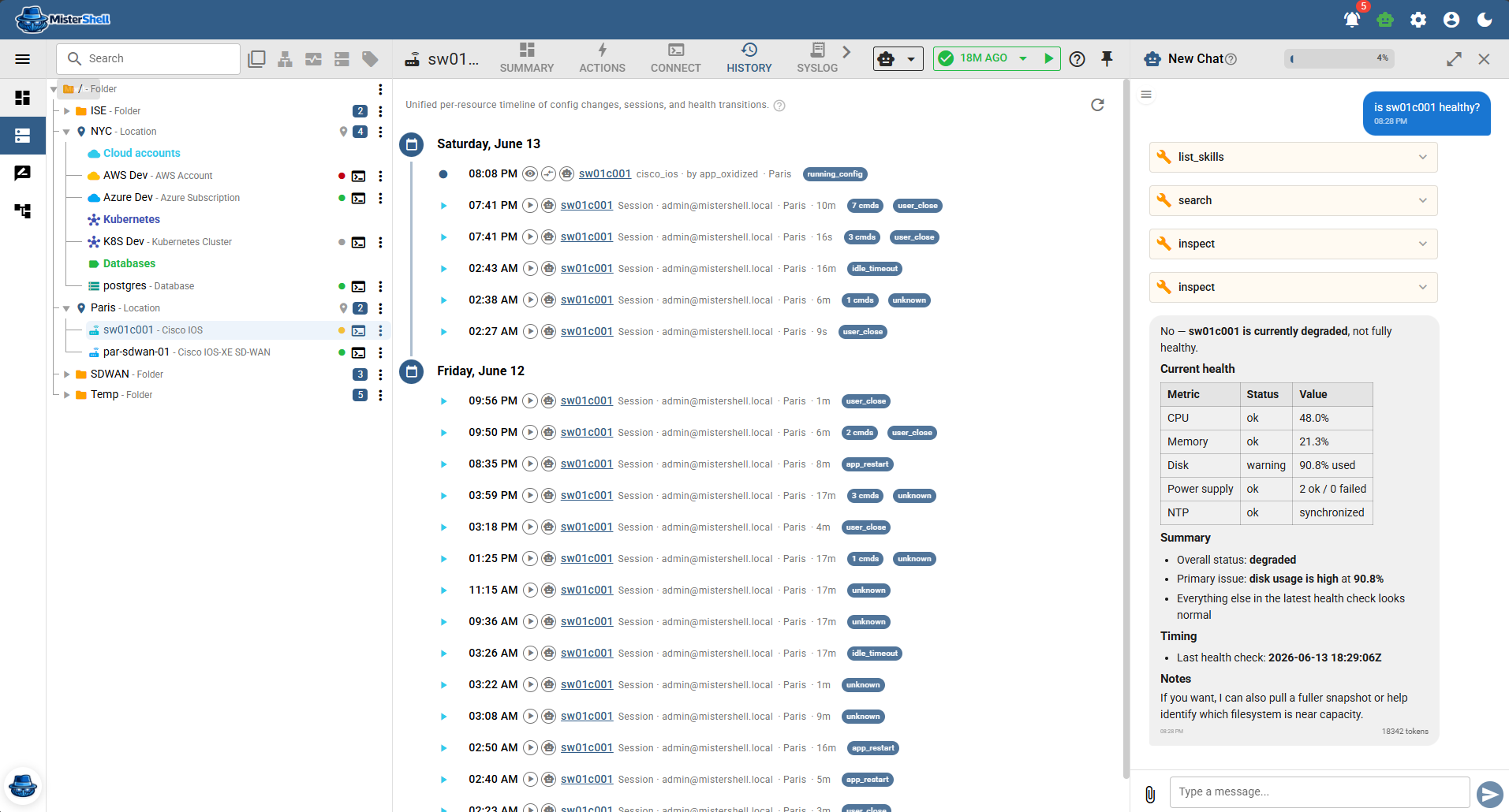Click the multi-select copy icon beside search
Screen dimensions: 1509x812
[x=256, y=59]
